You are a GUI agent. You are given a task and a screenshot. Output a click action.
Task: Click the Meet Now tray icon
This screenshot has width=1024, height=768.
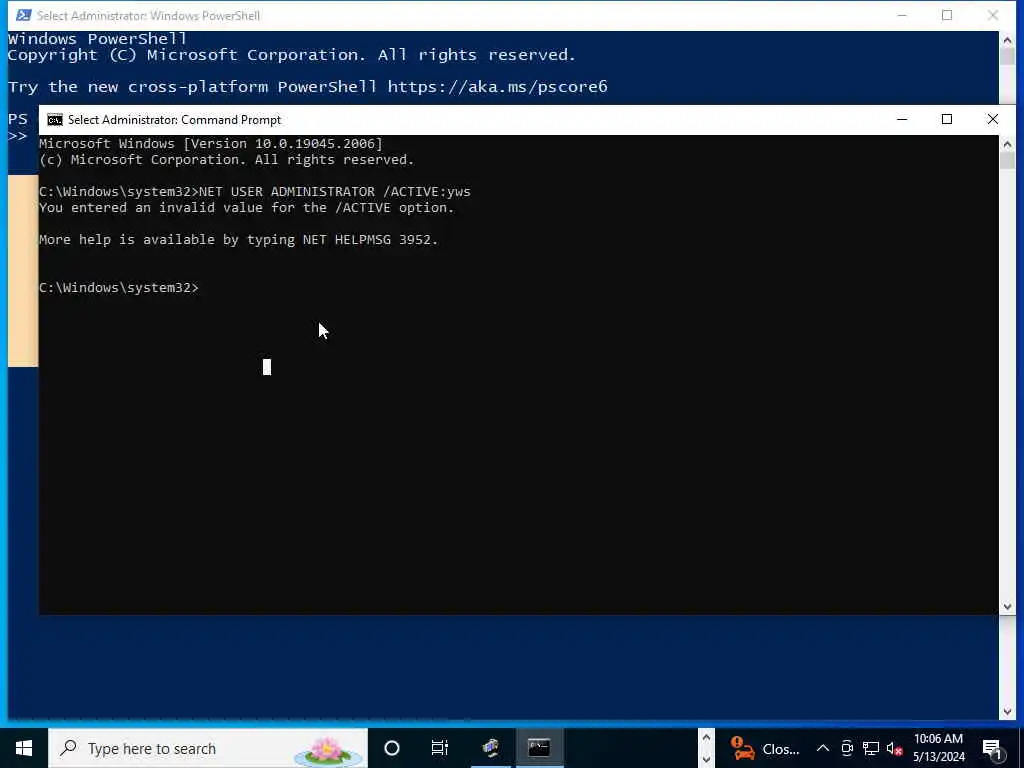847,748
